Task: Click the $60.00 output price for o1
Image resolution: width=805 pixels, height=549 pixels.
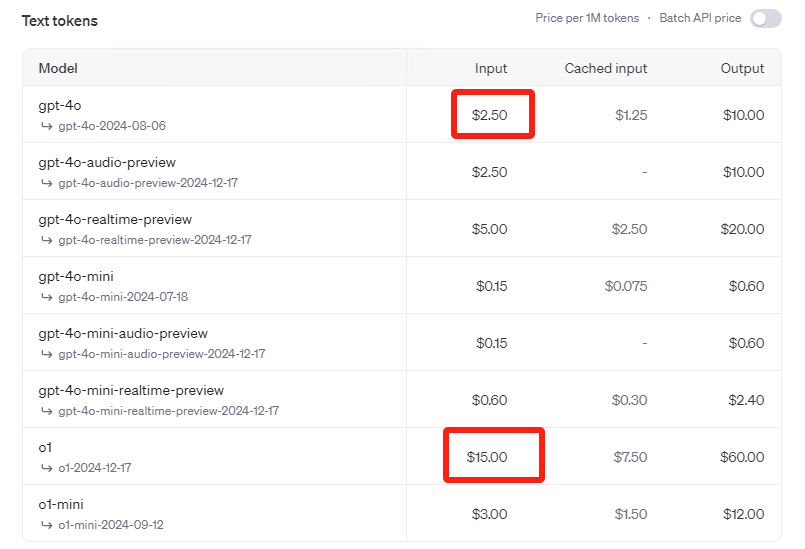Action: 743,457
